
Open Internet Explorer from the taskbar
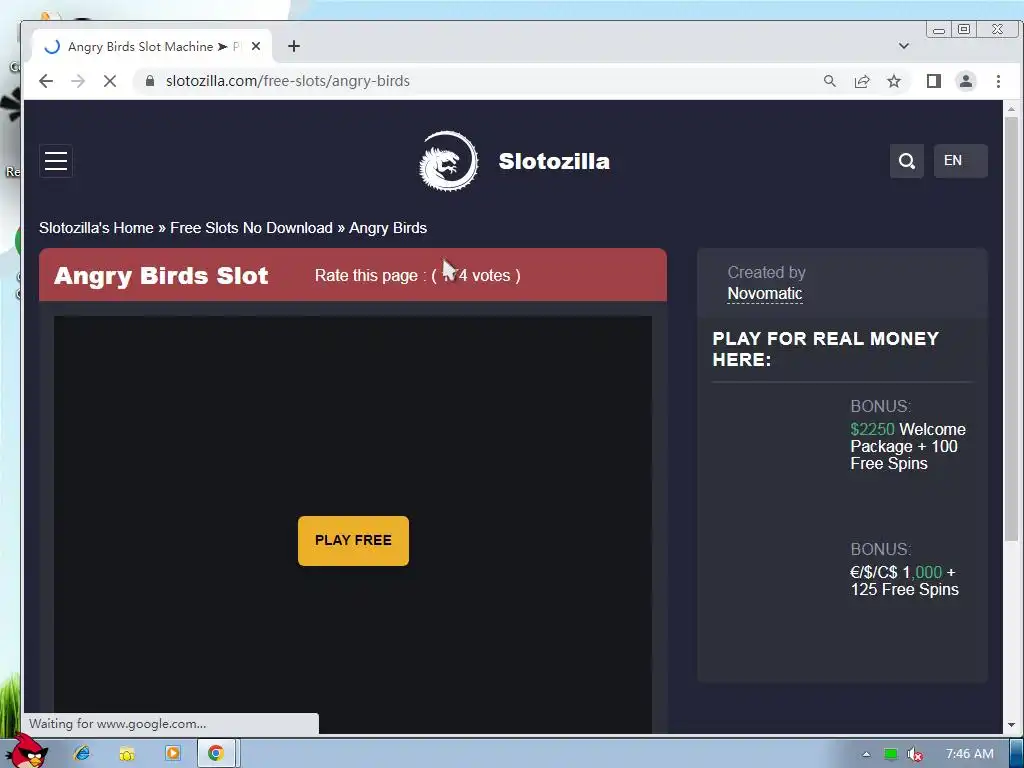(82, 754)
